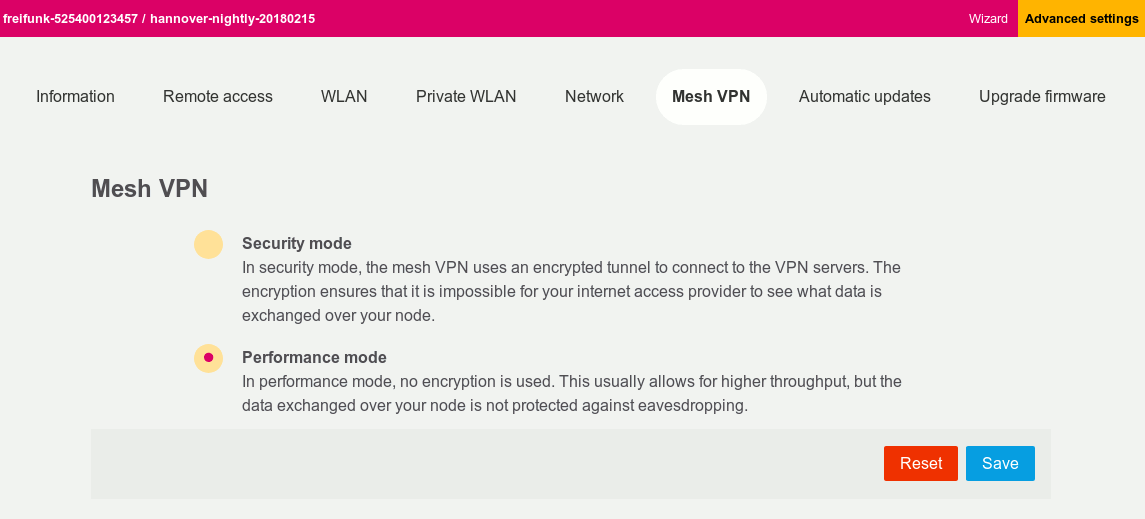Go to the WLAN tab
The height and width of the screenshot is (519, 1145).
[344, 97]
